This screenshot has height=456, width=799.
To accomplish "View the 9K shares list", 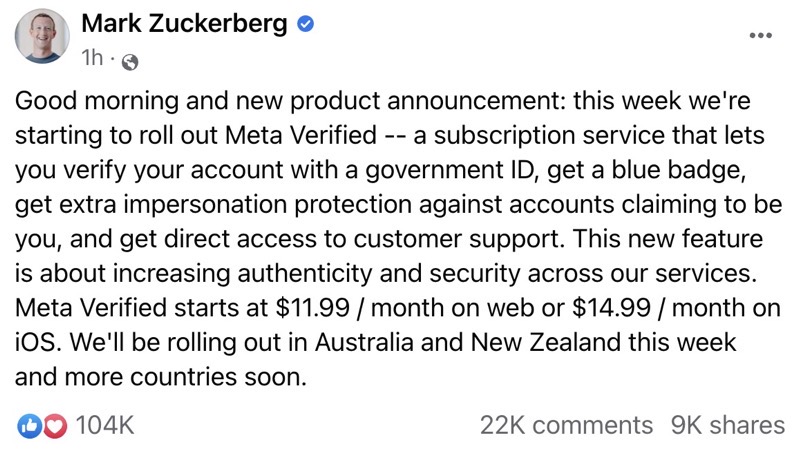I will click(x=727, y=425).
